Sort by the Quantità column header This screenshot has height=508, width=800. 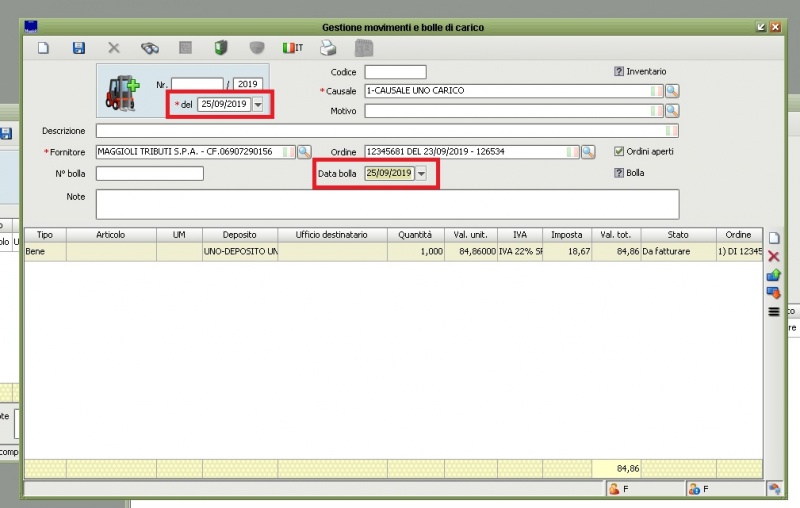coord(415,234)
